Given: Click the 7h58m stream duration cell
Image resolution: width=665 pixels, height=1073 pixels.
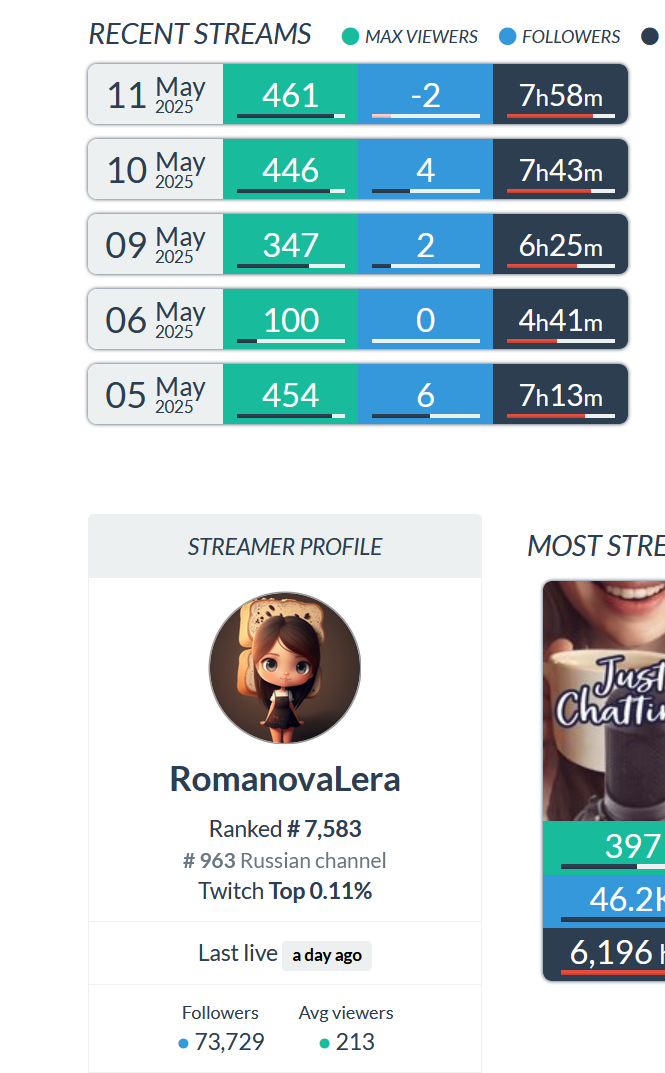Looking at the screenshot, I should pos(560,94).
